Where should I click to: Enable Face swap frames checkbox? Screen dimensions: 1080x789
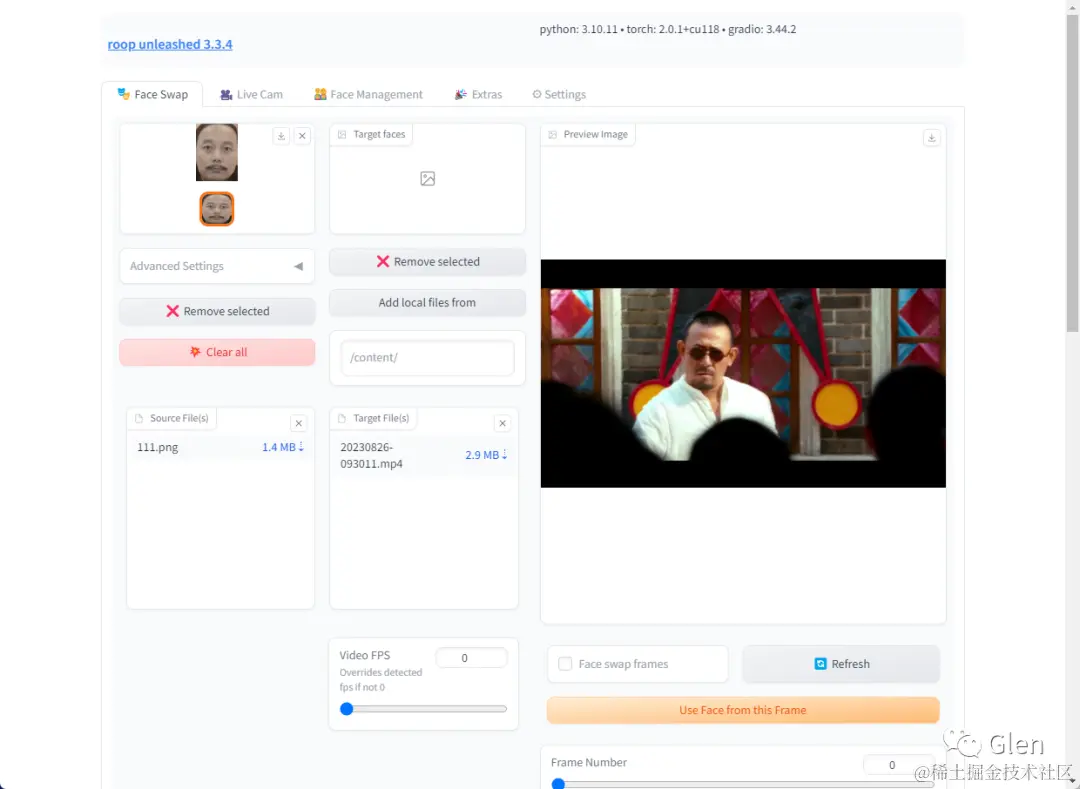click(565, 664)
